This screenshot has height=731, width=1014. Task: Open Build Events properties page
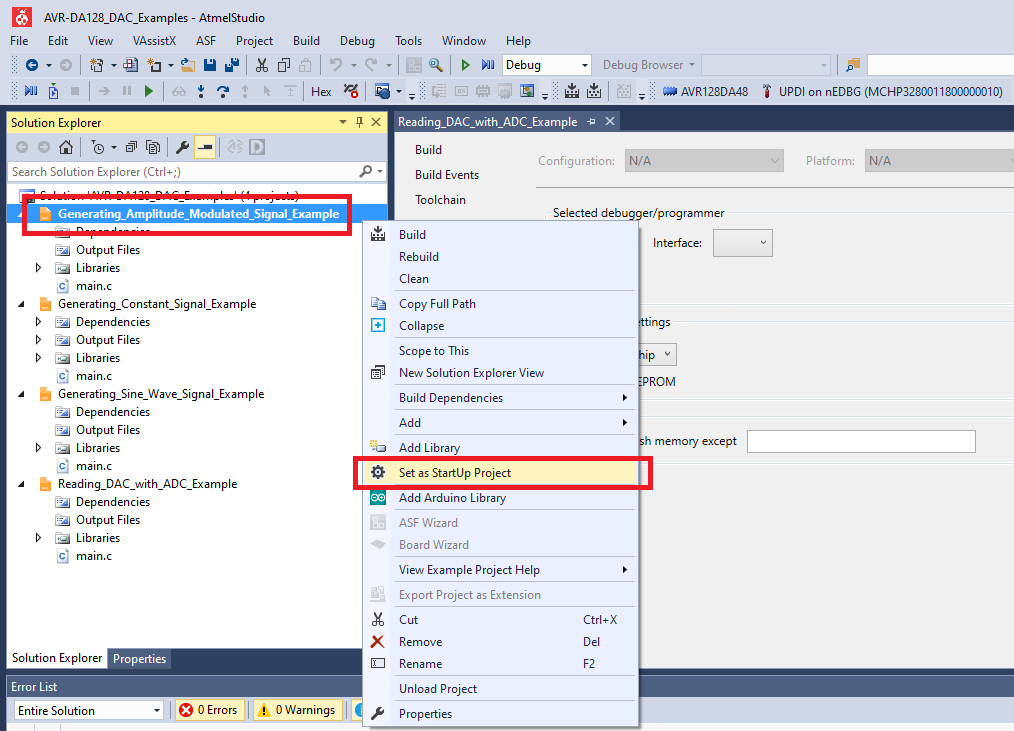447,175
